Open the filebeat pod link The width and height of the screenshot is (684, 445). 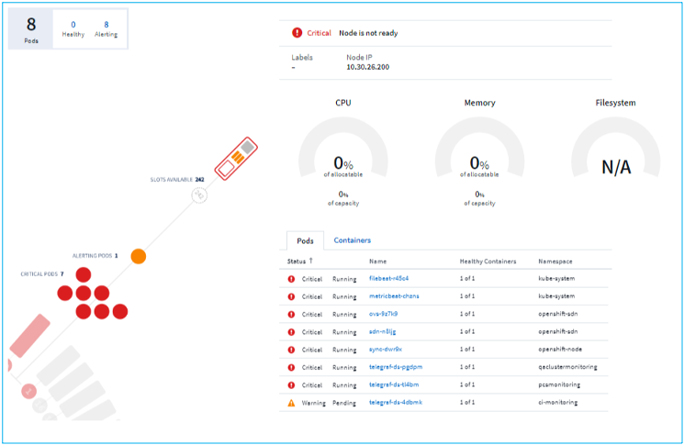[389, 278]
